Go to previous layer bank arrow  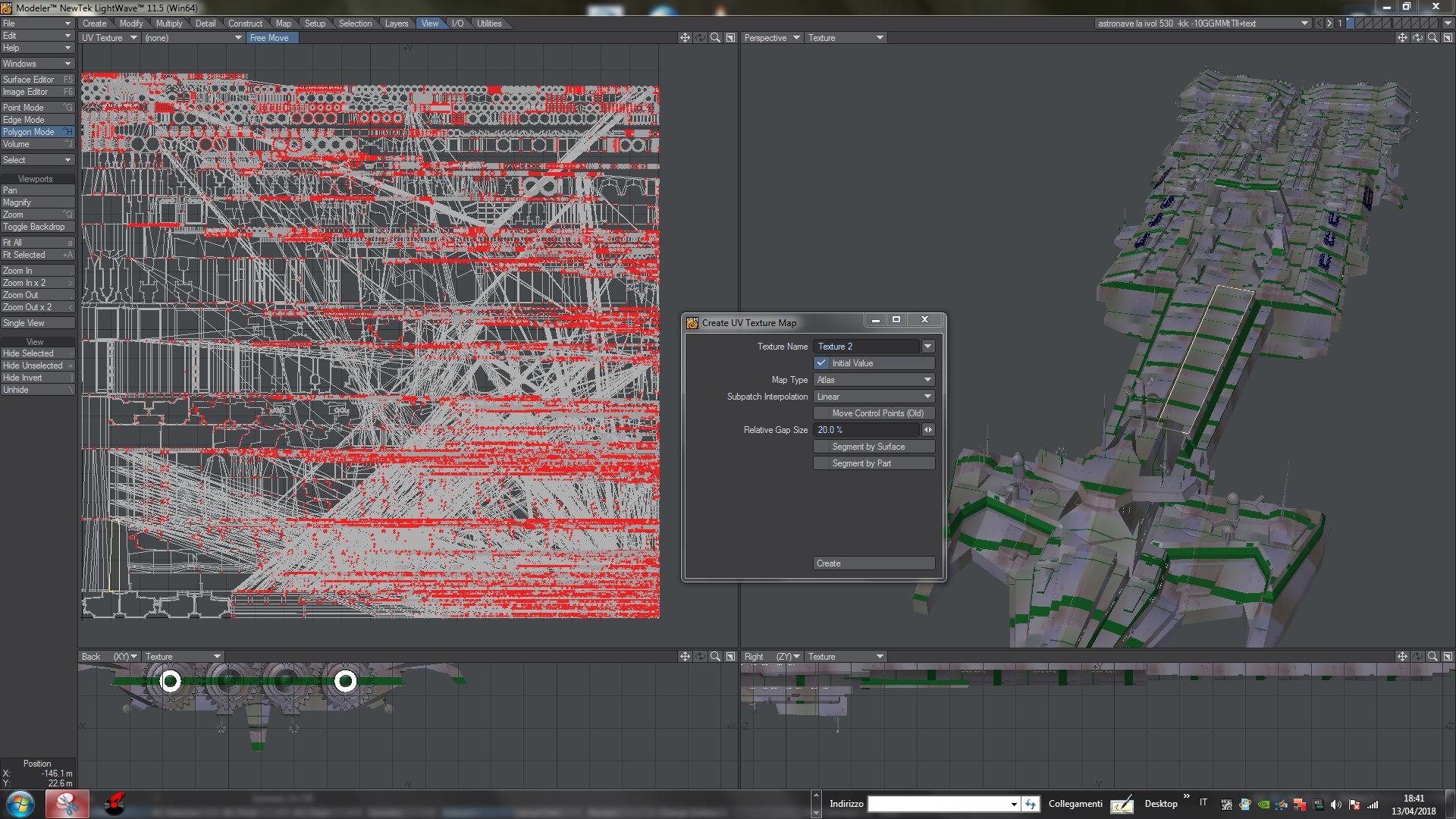[1319, 24]
